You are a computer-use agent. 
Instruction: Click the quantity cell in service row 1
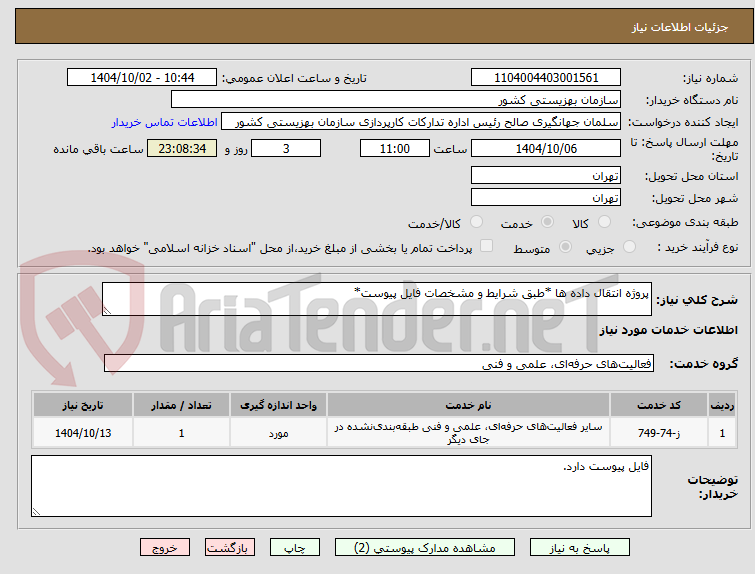pos(182,433)
